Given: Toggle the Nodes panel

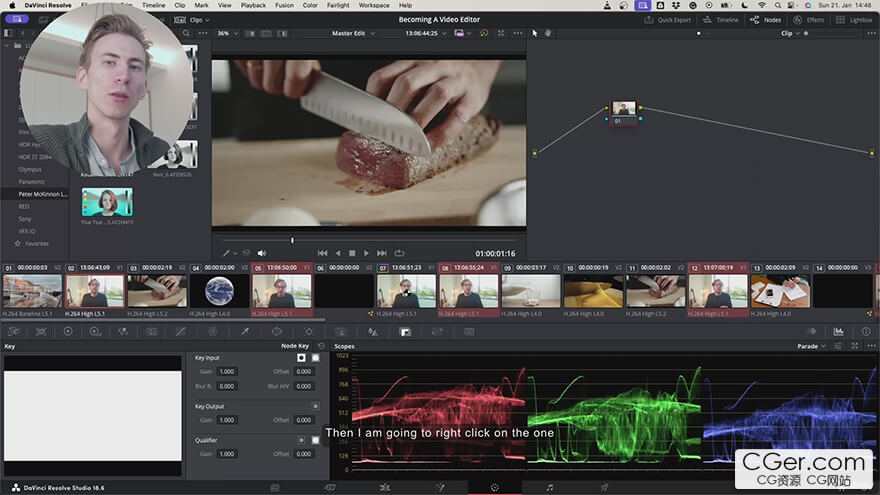Looking at the screenshot, I should coord(766,20).
